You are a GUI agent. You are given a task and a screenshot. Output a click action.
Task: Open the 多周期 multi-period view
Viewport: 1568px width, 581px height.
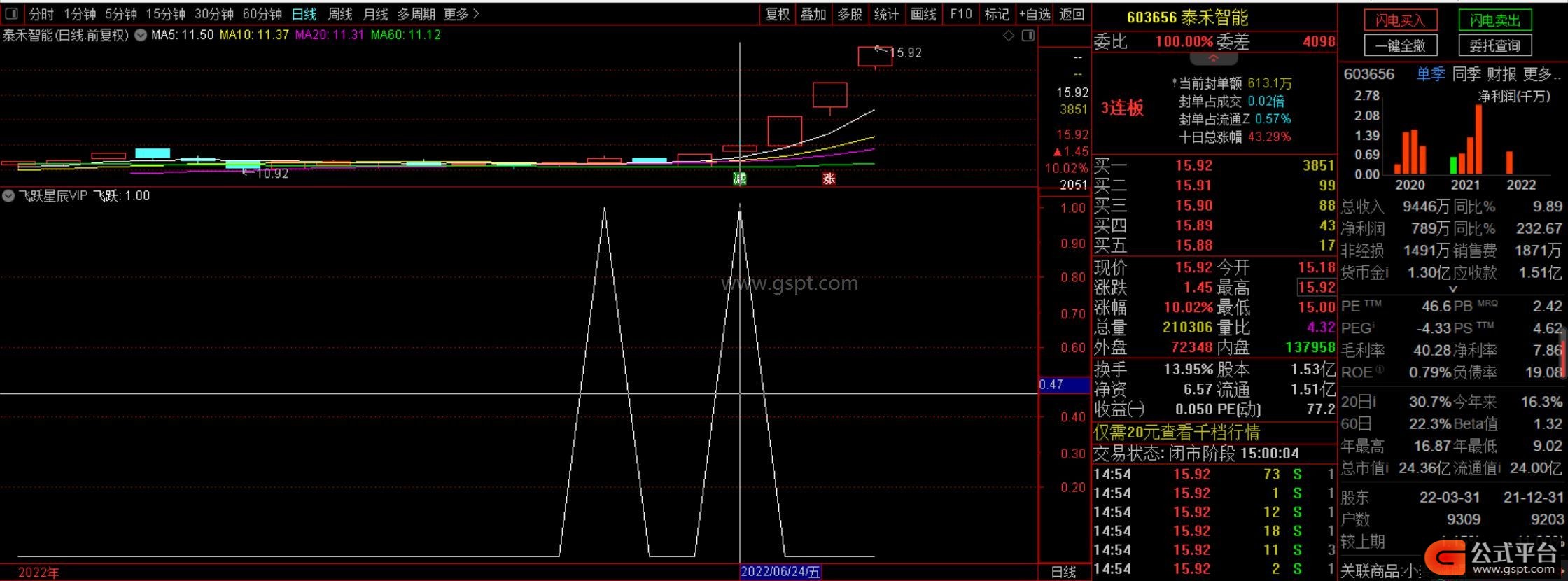tap(416, 14)
